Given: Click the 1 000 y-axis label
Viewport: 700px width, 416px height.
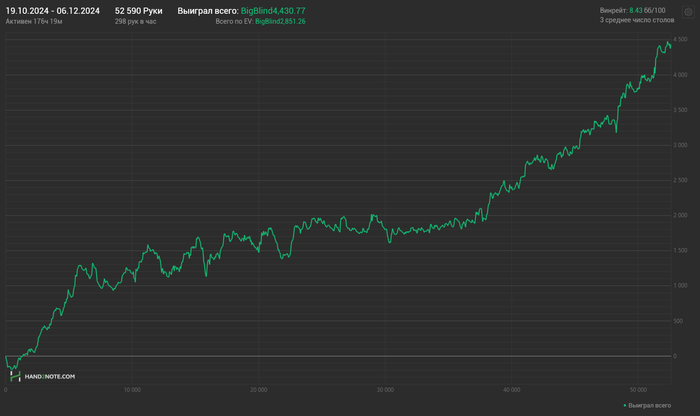Looking at the screenshot, I should click(680, 286).
